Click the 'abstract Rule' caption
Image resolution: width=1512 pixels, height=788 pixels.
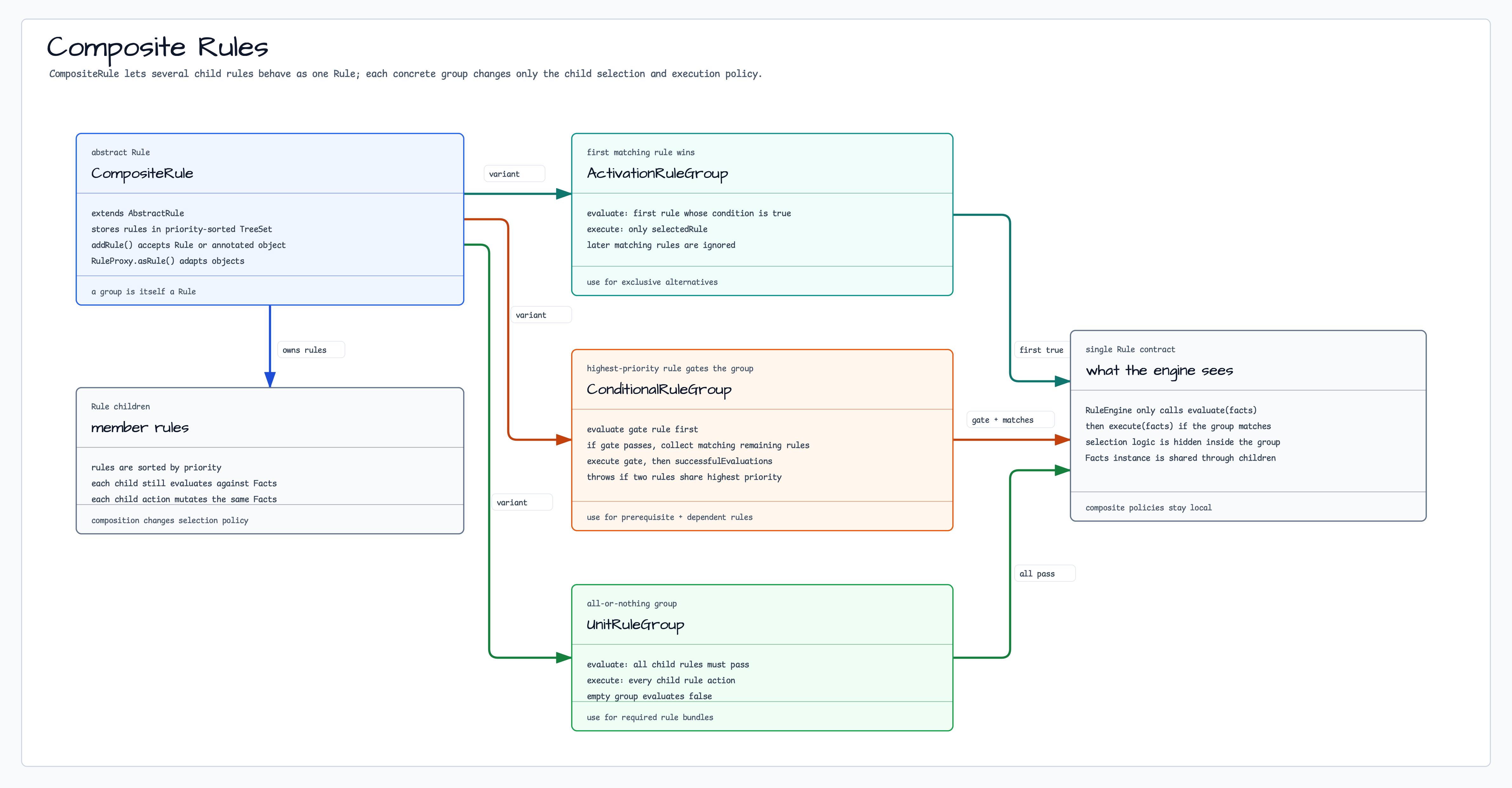click(x=120, y=152)
